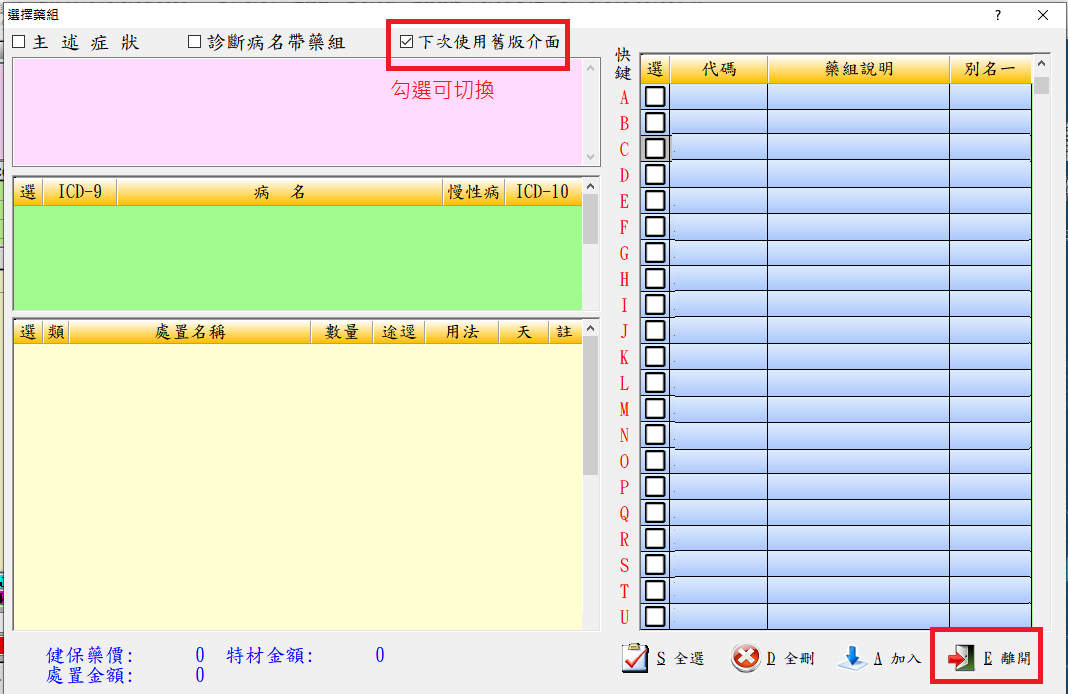The width and height of the screenshot is (1068, 694).
Task: Uncheck 下次使用舊版介面 checkbox
Action: click(x=406, y=43)
